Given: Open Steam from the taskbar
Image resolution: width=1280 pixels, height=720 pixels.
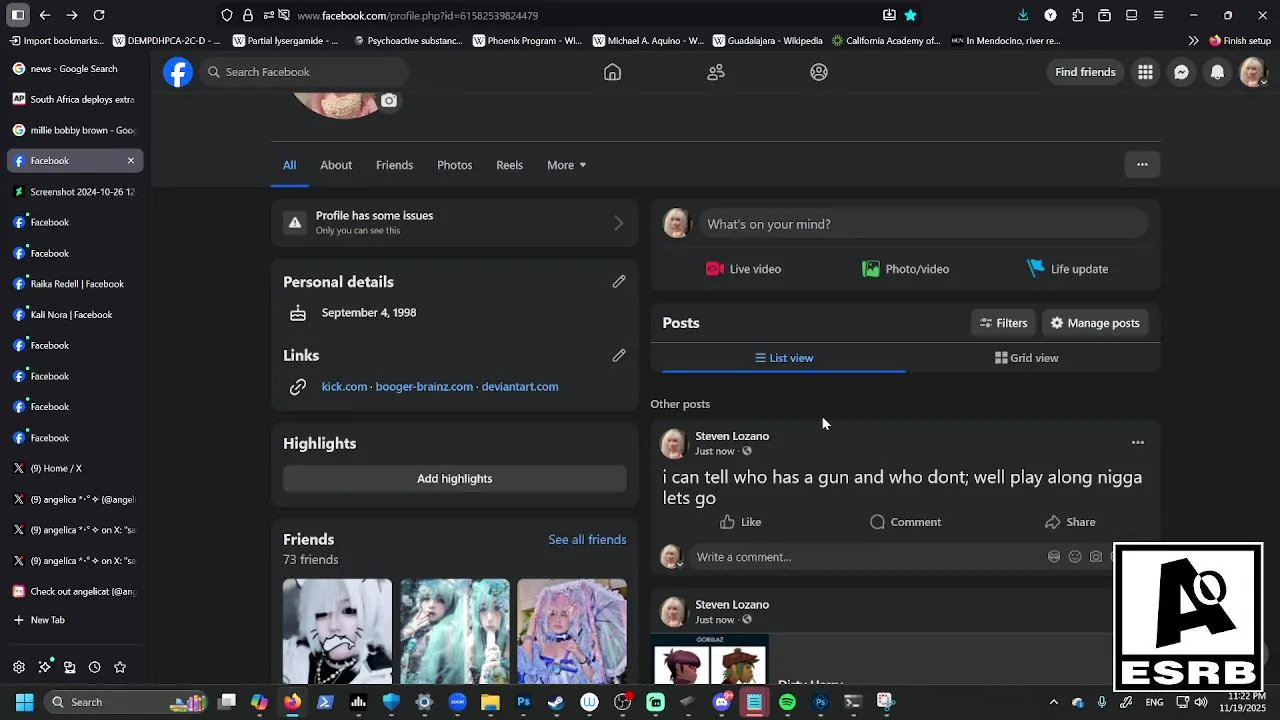Looking at the screenshot, I should tap(556, 702).
